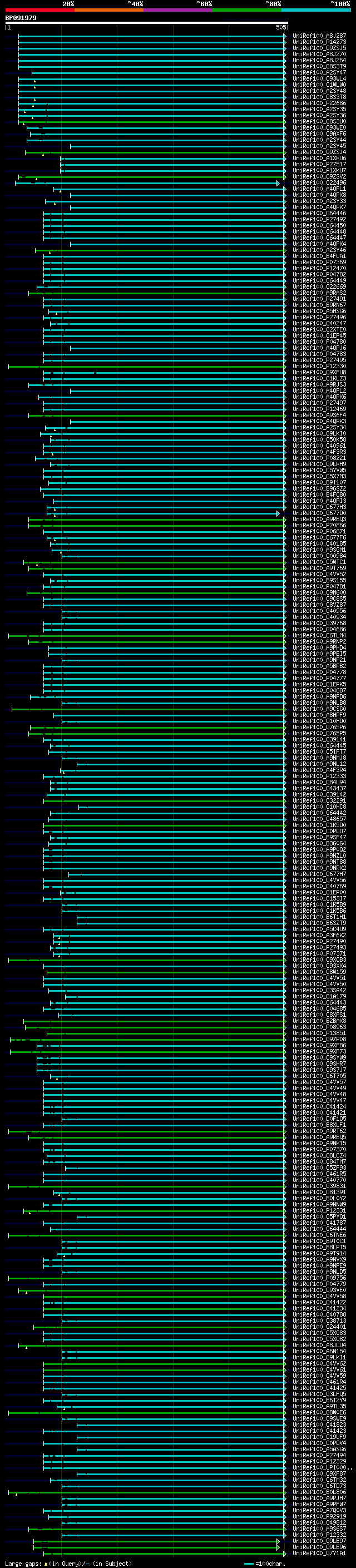Click the red ~20% identity legend segment
The image size is (356, 1568).
point(39,10)
